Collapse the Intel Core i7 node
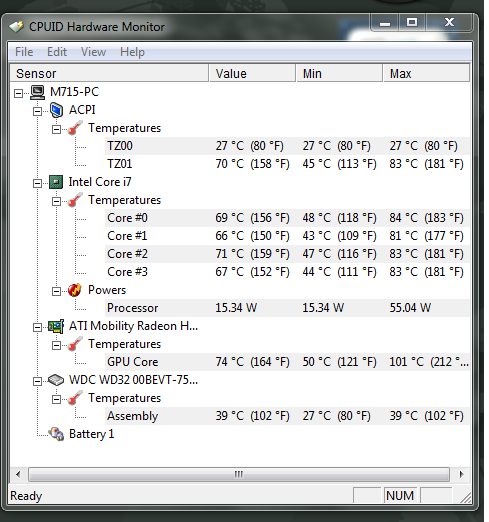This screenshot has width=489, height=522. click(37, 183)
